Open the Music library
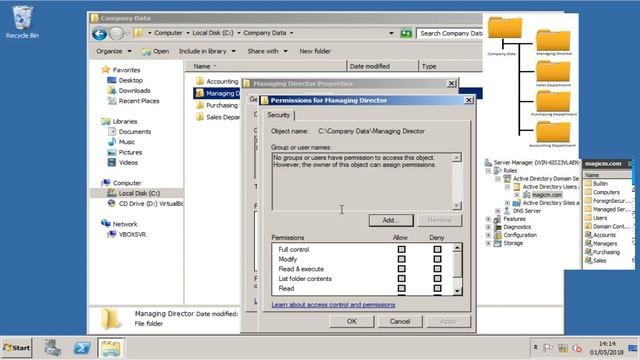 [x=127, y=142]
